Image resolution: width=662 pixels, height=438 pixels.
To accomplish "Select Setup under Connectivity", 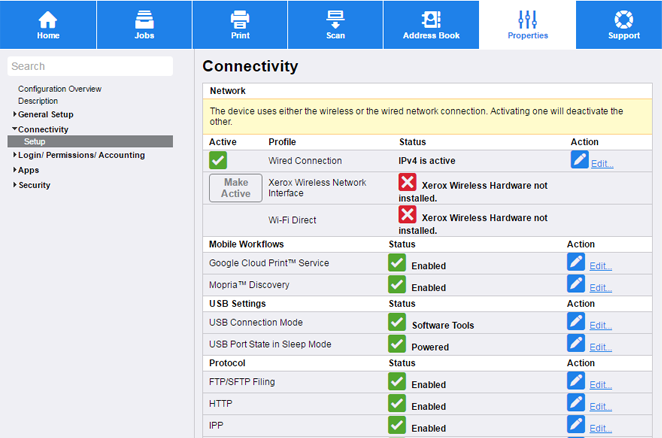I will coord(35,142).
